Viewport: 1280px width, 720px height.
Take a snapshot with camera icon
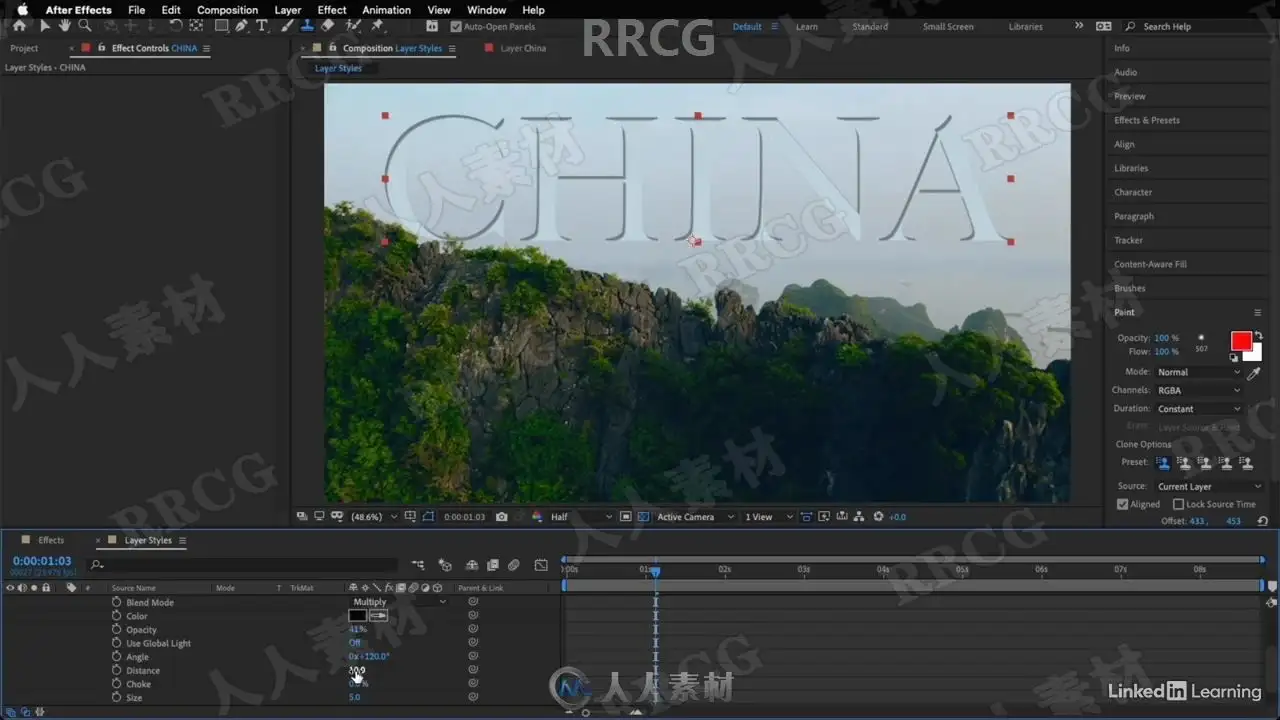[501, 517]
